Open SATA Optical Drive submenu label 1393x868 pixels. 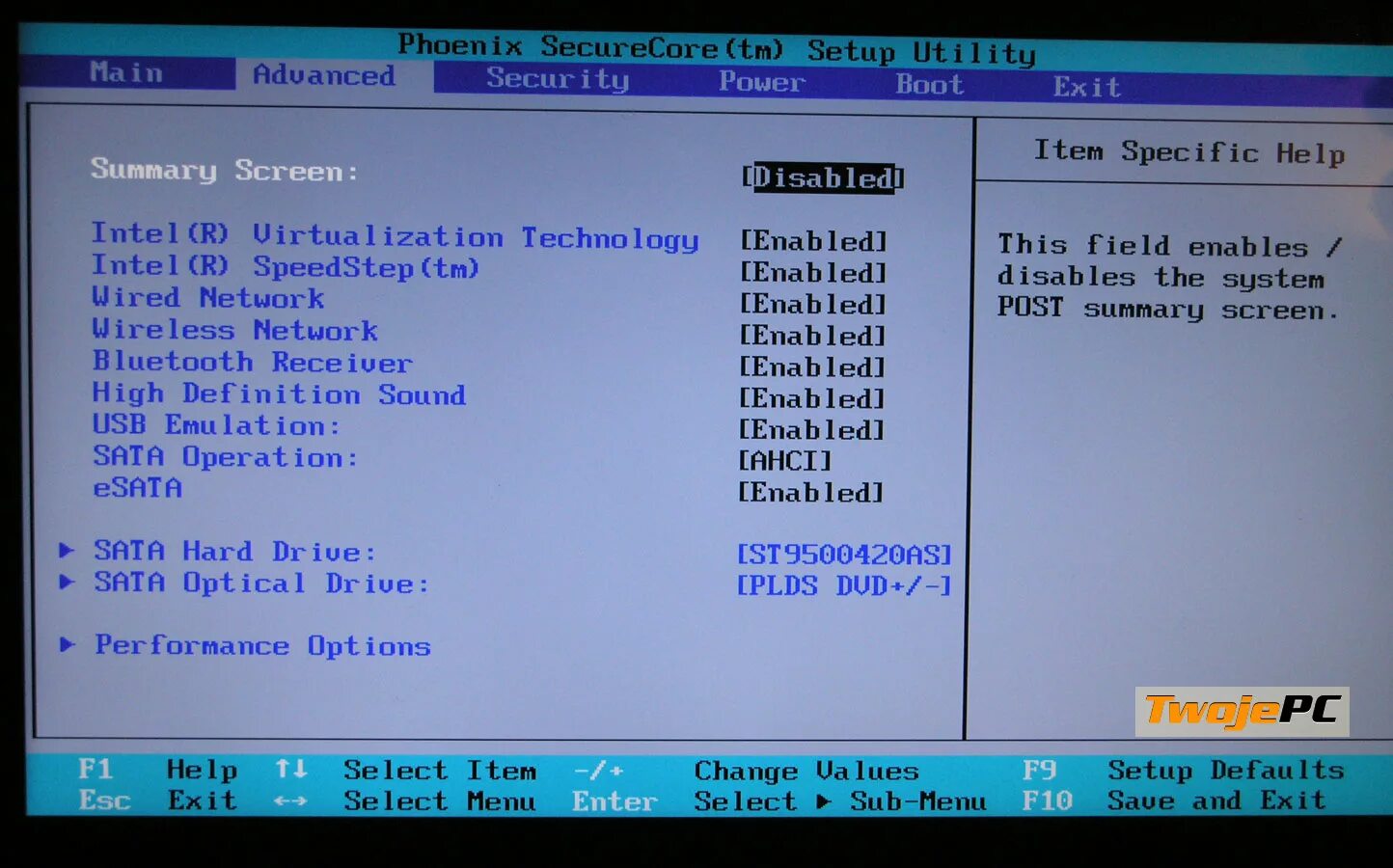(261, 583)
